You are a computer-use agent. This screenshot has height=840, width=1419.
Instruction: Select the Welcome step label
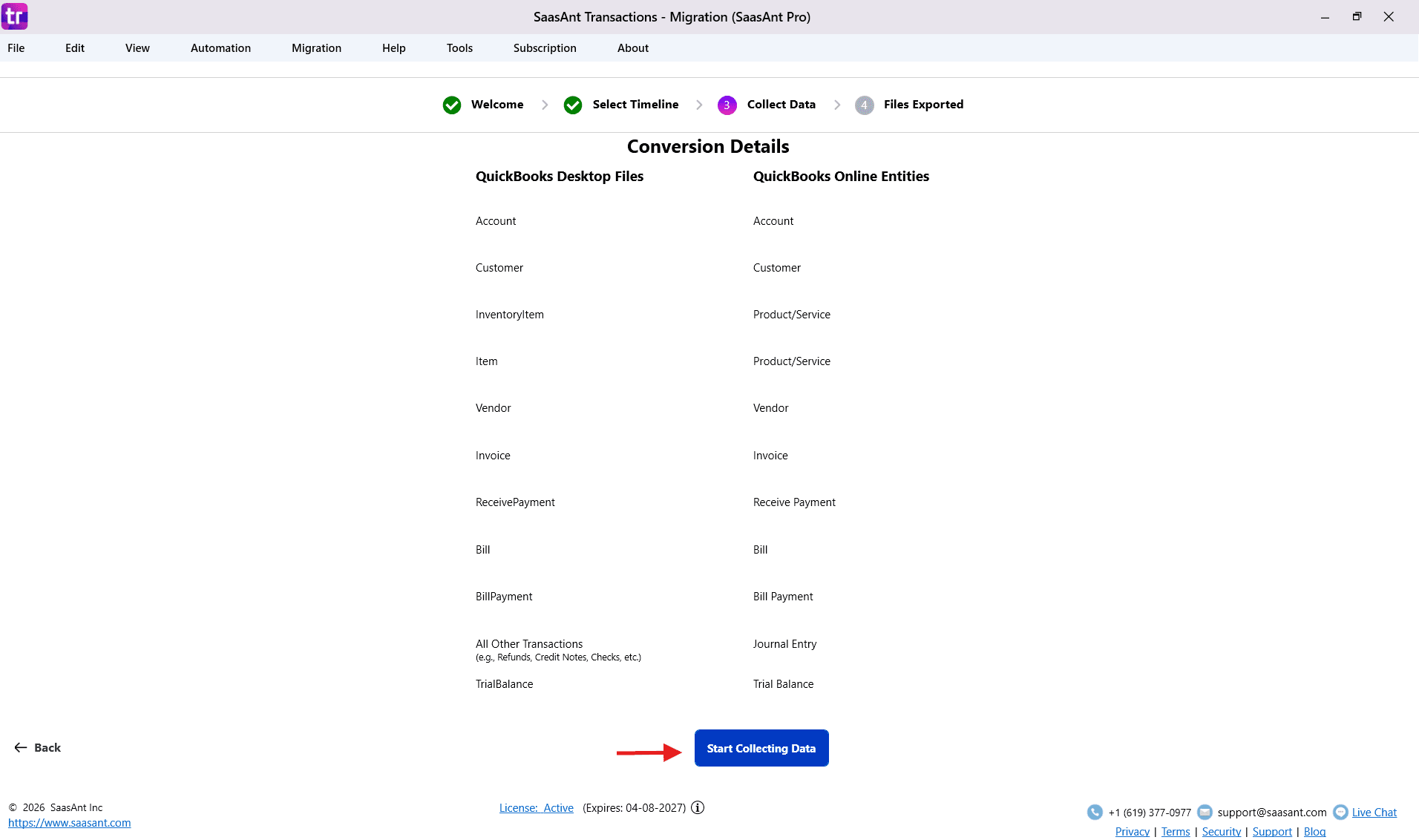[x=497, y=105]
